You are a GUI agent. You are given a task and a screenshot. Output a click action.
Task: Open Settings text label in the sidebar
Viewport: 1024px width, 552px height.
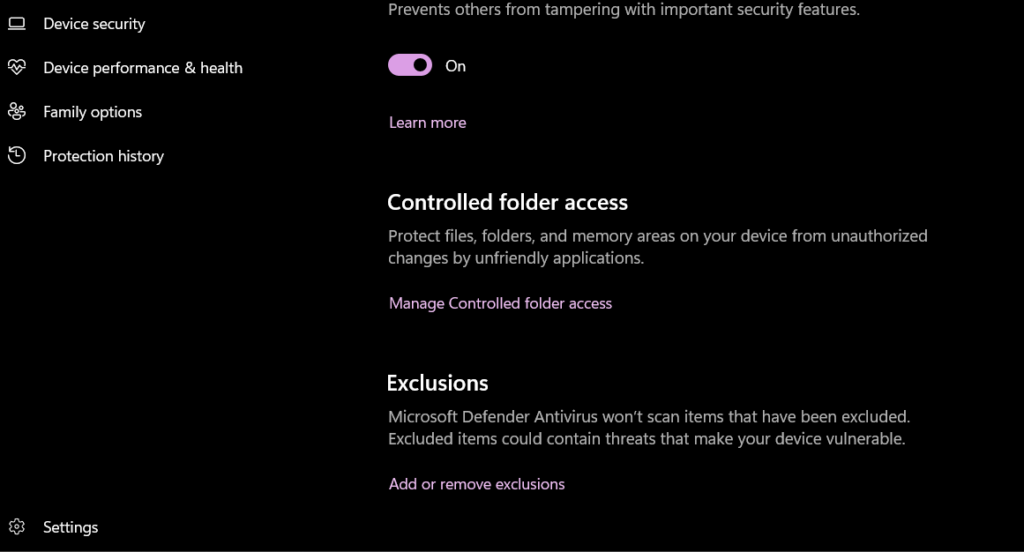tap(71, 527)
